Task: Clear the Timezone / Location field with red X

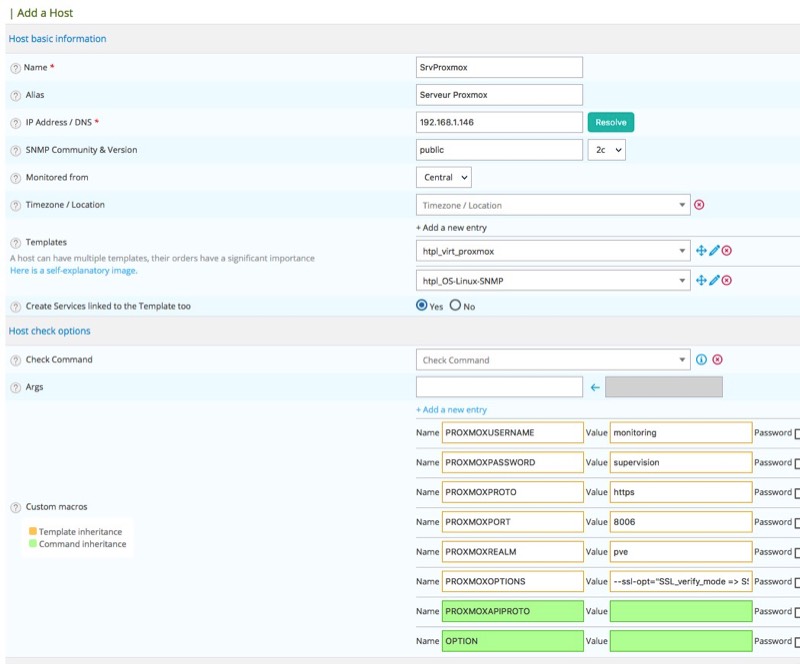Action: tap(699, 205)
